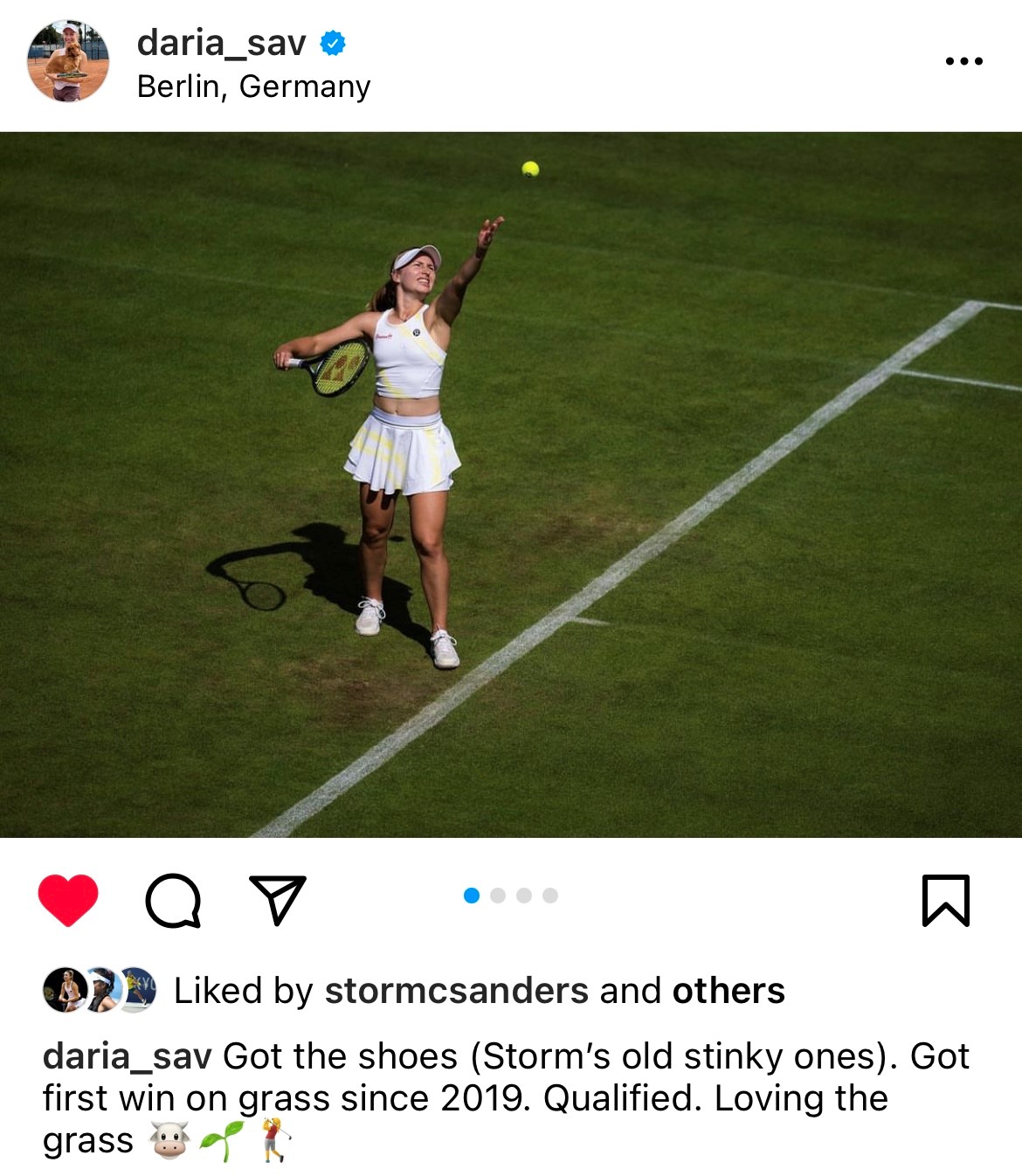This screenshot has height=1176, width=1022.
Task: Tap the blue verified badge
Action: tap(333, 43)
